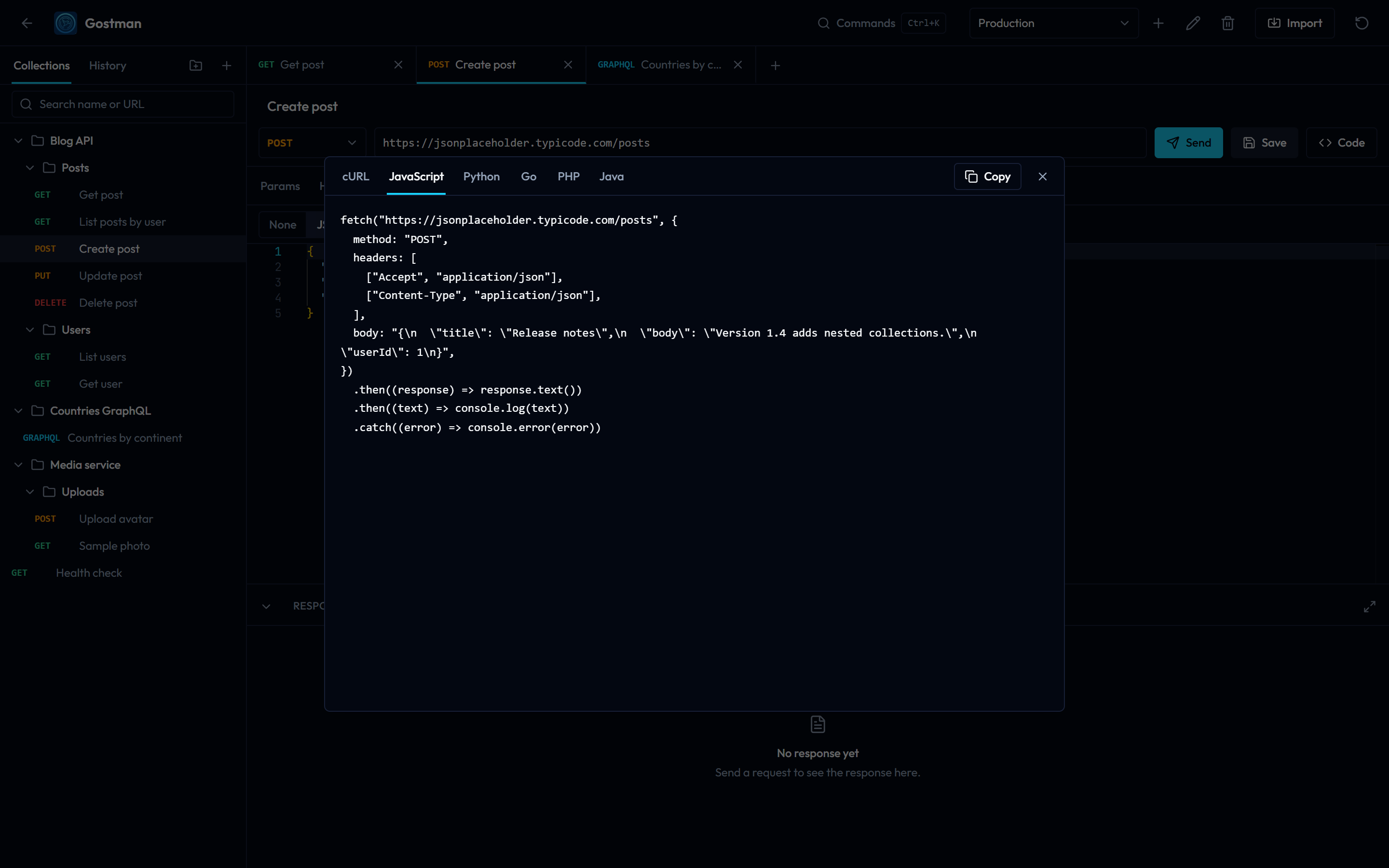Send the request

coord(1189,142)
